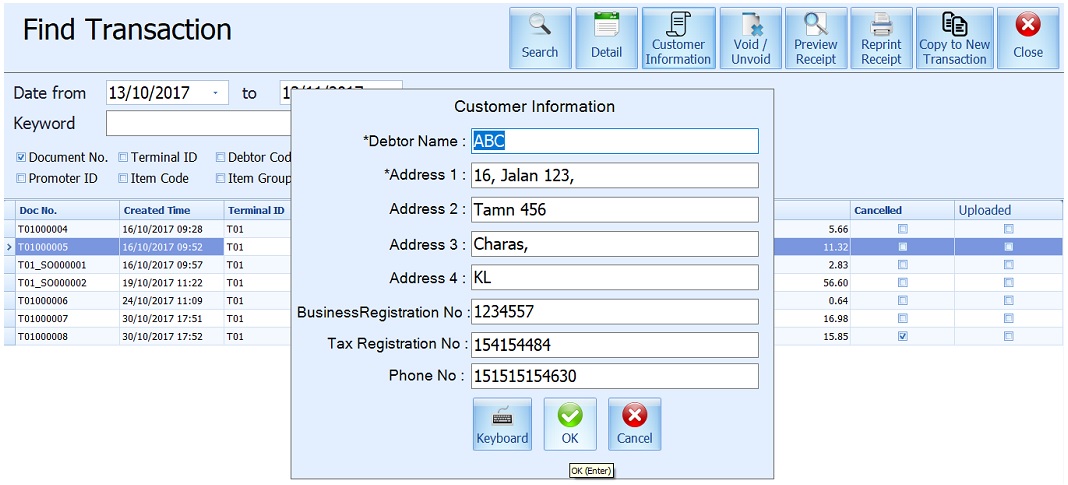Viewport: 1068px width, 485px height.
Task: Click the Reprint Receipt printer icon
Action: point(881,38)
